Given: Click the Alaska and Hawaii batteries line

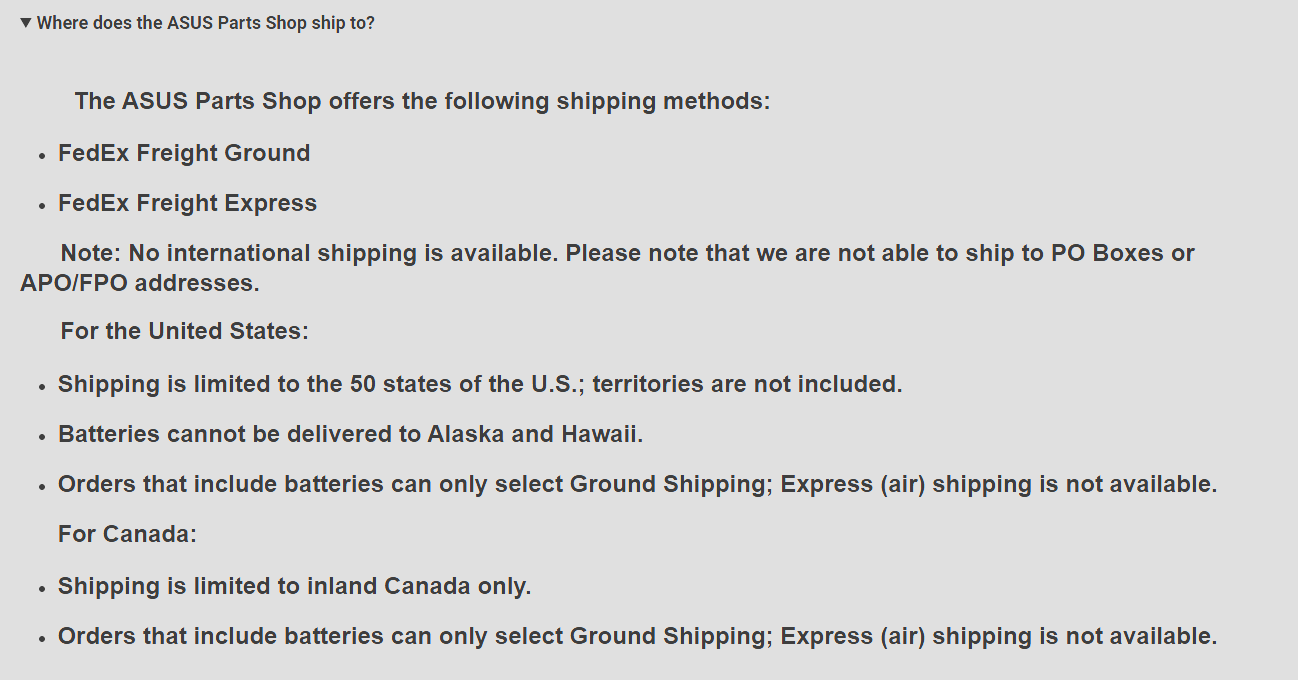Looking at the screenshot, I should click(x=350, y=434).
